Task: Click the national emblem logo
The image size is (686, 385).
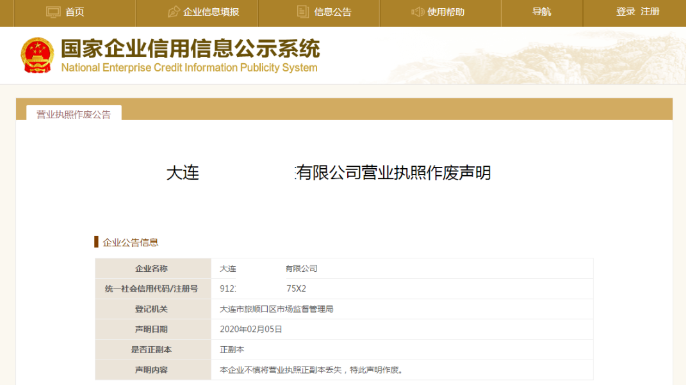Action: point(37,55)
